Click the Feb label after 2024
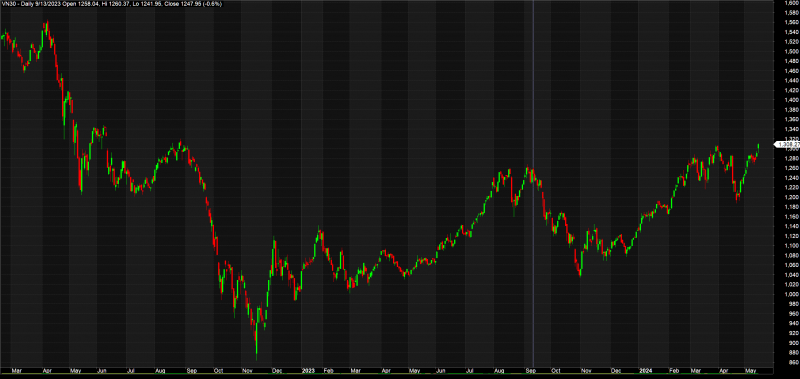Screen dimensions: 800x379 pos(672,371)
